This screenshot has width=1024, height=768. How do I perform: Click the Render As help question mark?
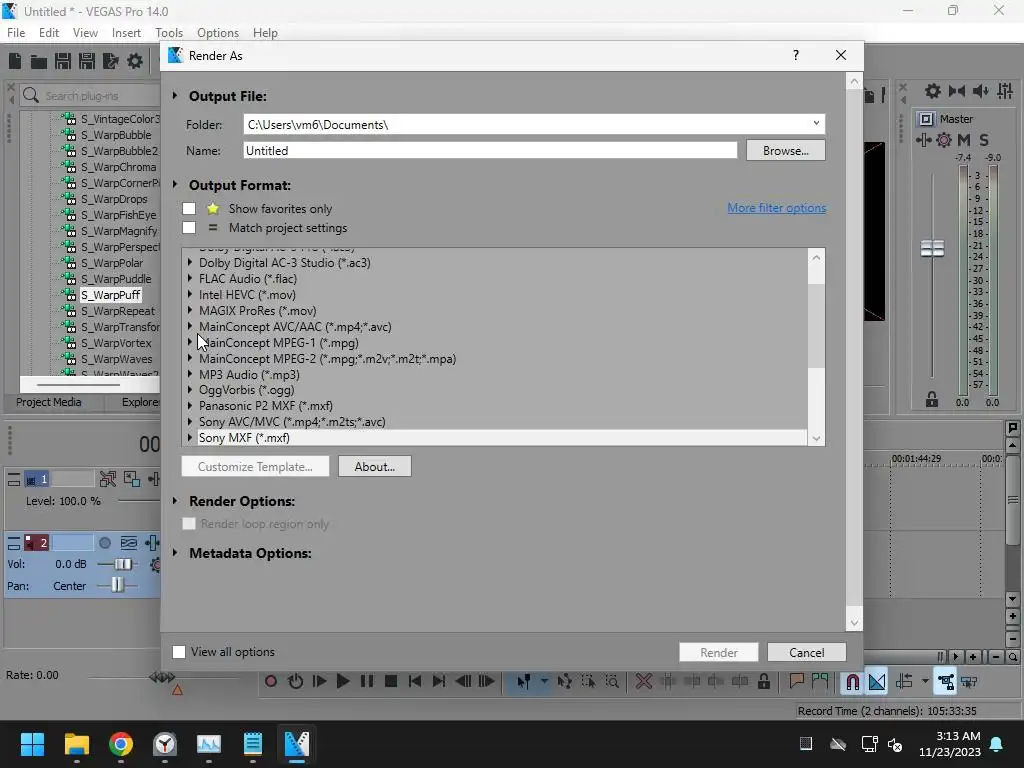click(795, 56)
